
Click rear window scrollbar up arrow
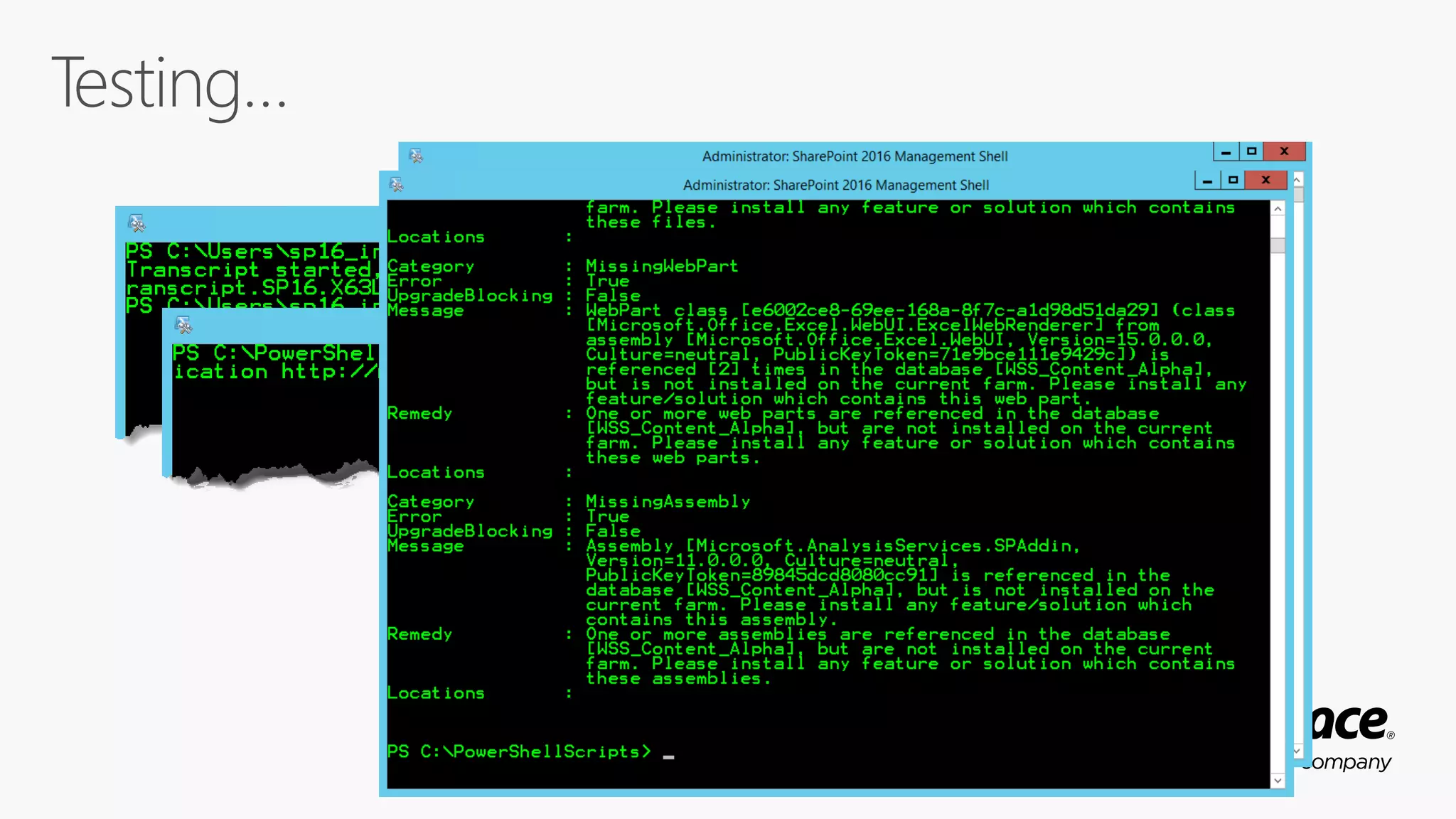click(x=1297, y=180)
